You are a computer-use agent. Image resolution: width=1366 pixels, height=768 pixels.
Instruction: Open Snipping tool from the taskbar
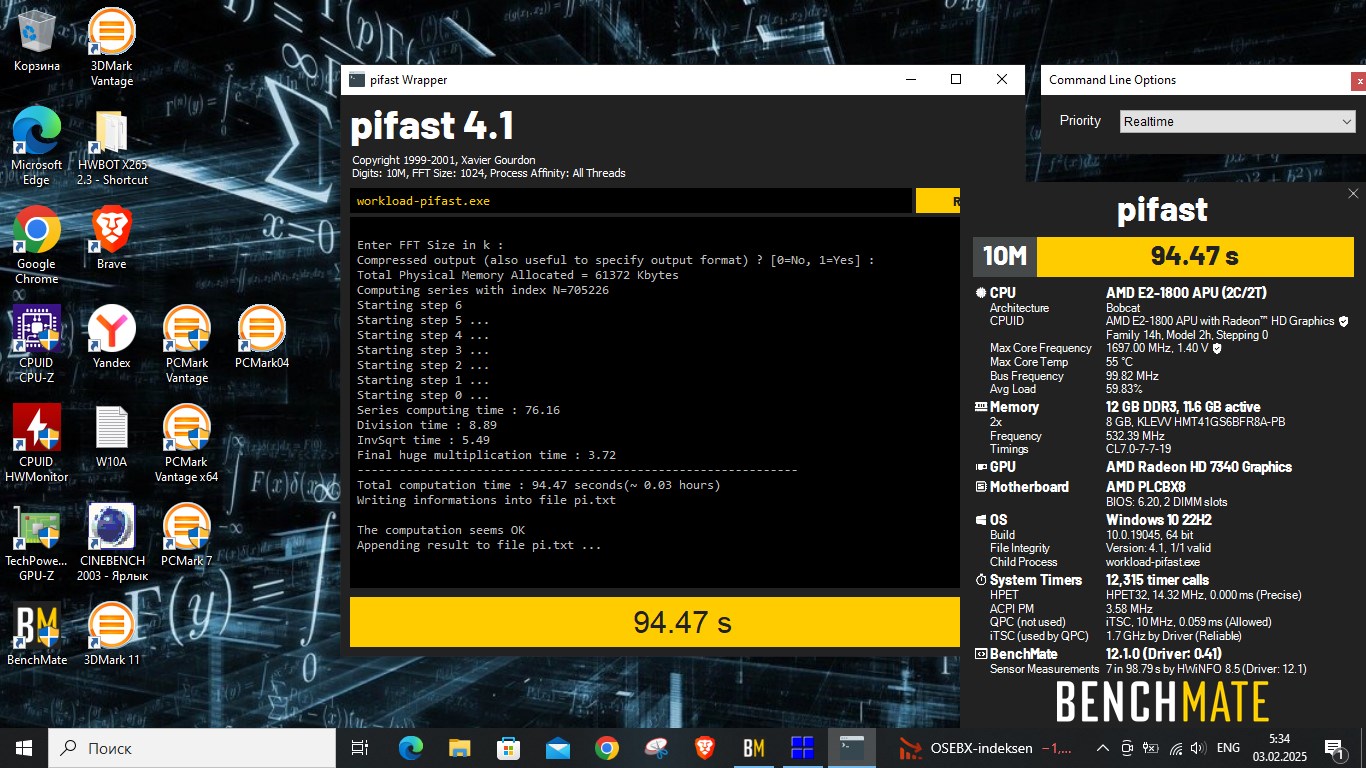click(x=655, y=747)
